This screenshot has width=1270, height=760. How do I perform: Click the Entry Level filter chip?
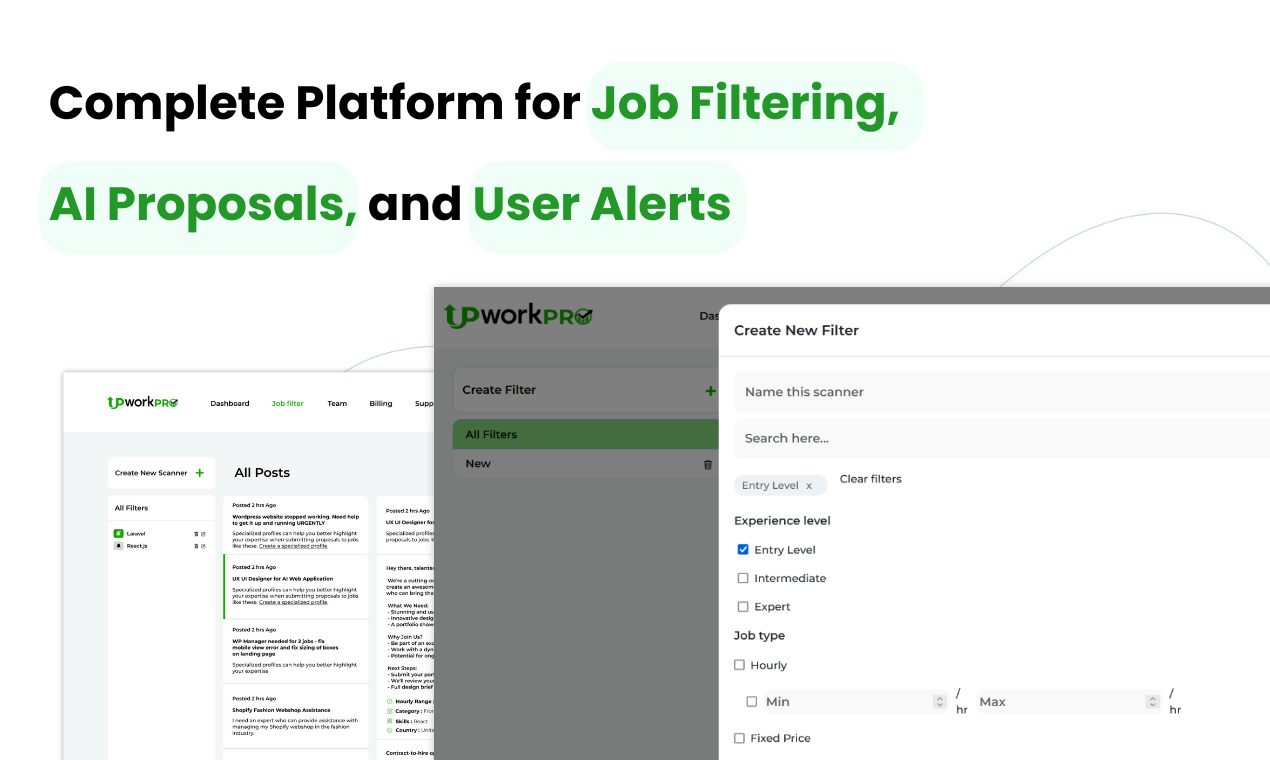781,486
